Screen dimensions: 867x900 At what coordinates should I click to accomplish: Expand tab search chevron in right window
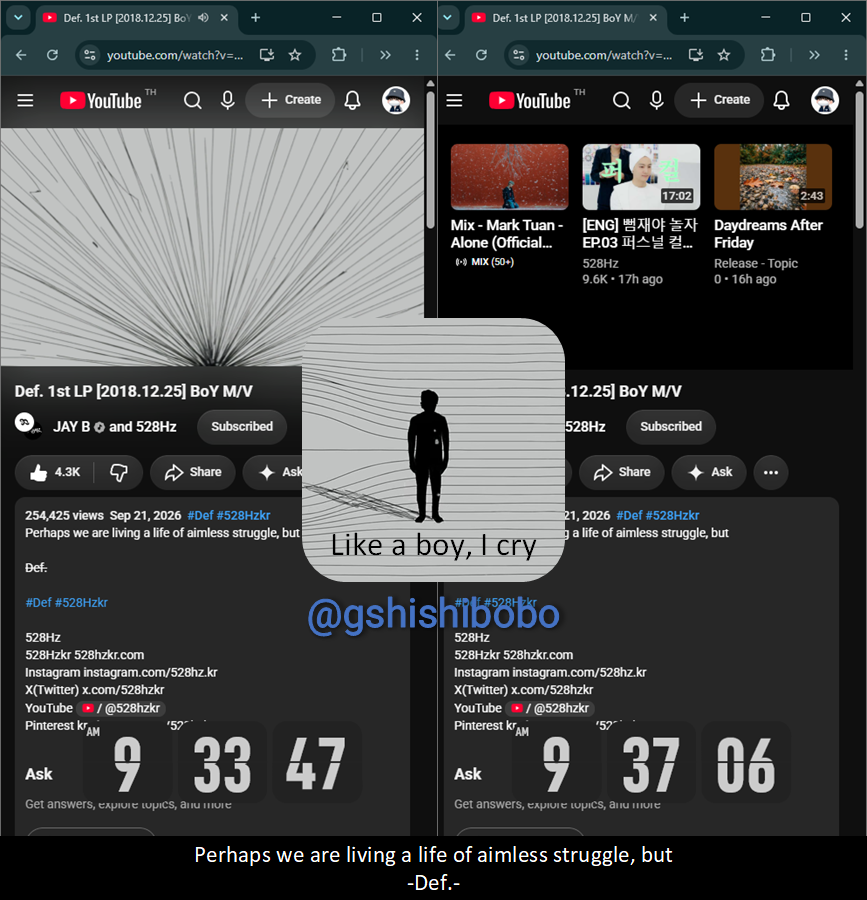coord(448,18)
